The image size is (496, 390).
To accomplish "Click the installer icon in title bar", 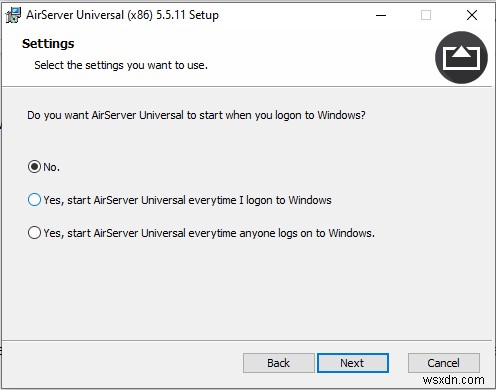I will click(x=13, y=15).
